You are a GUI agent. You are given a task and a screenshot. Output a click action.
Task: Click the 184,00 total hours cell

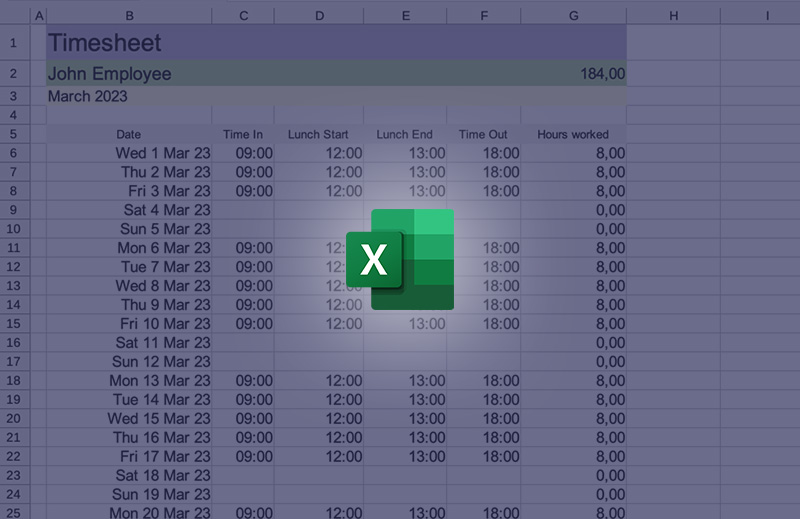[x=573, y=73]
